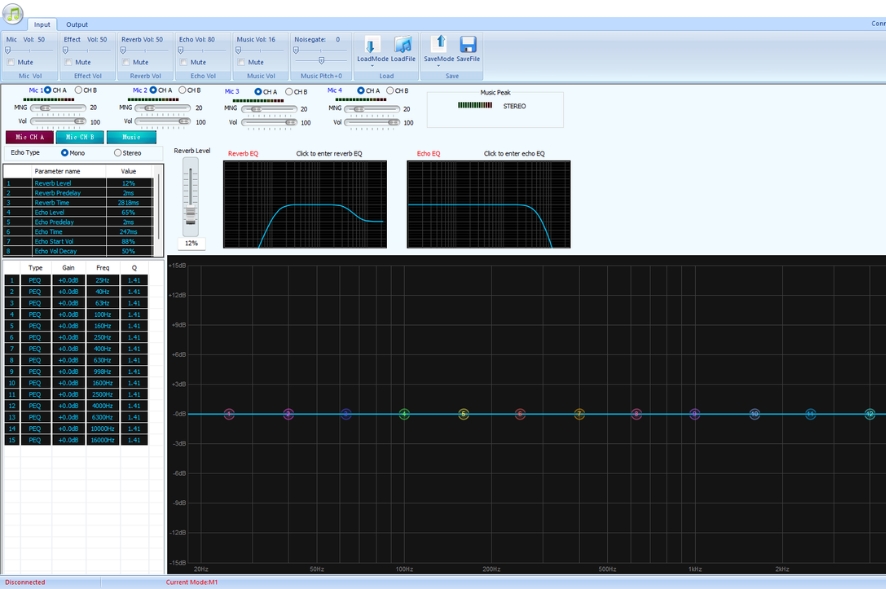Click the Reverb EQ curve preview

pos(305,204)
